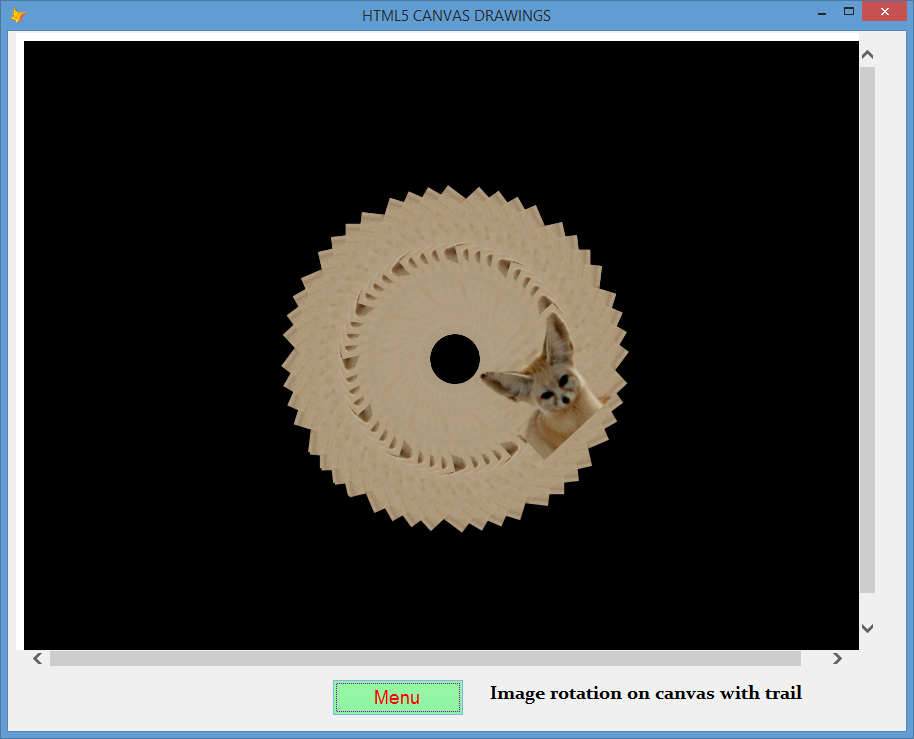Open the Menu button
914x739 pixels.
(x=398, y=697)
